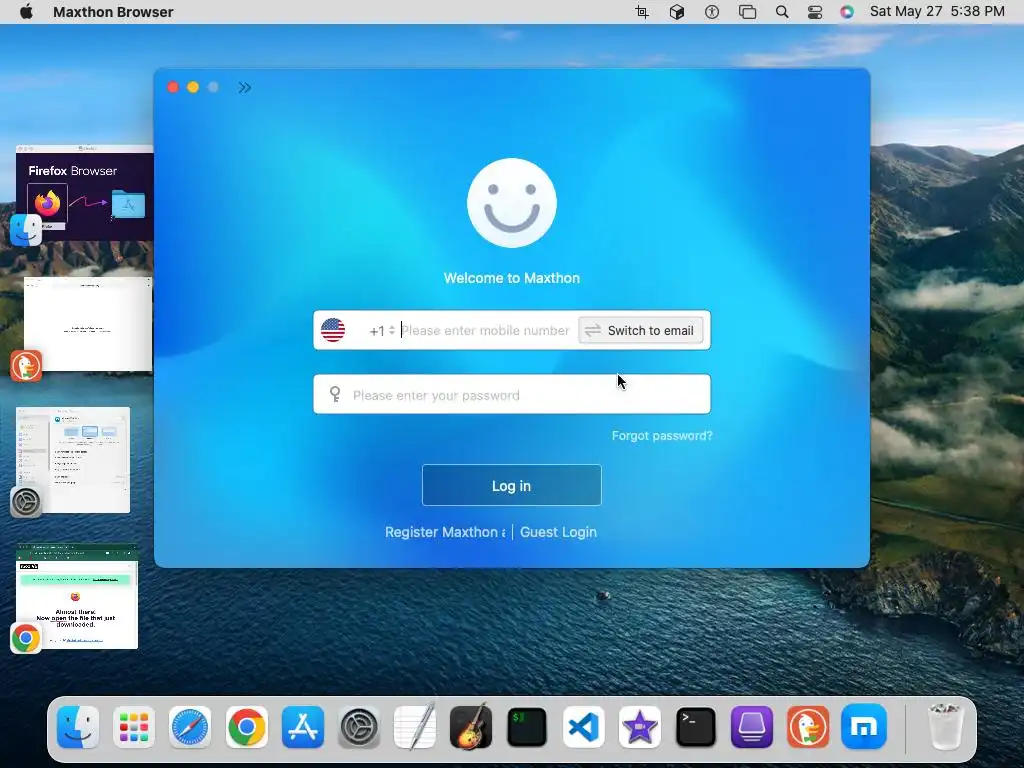Open Visual Studio Code from the Dock
Screen dimensions: 1024x768
point(583,727)
